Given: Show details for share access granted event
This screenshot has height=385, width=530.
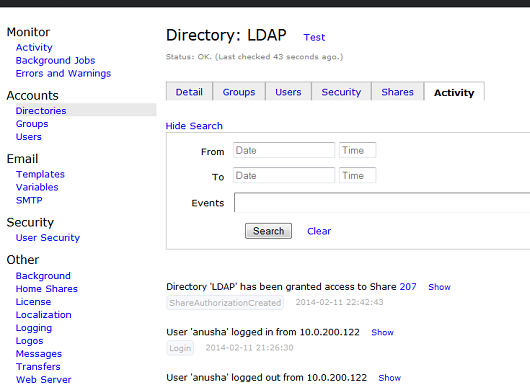Looking at the screenshot, I should coord(439,287).
